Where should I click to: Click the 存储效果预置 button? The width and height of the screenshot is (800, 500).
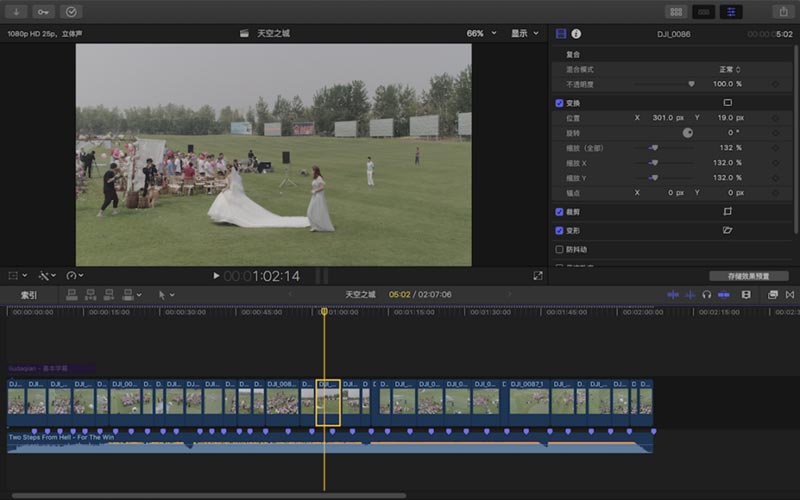(748, 276)
